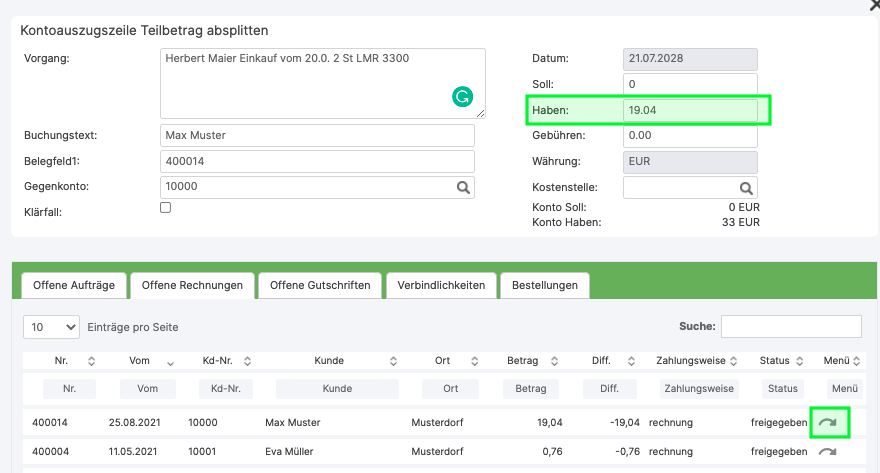The image size is (880, 473).
Task: Sort table by Nr. column arrows
Action: (92, 361)
